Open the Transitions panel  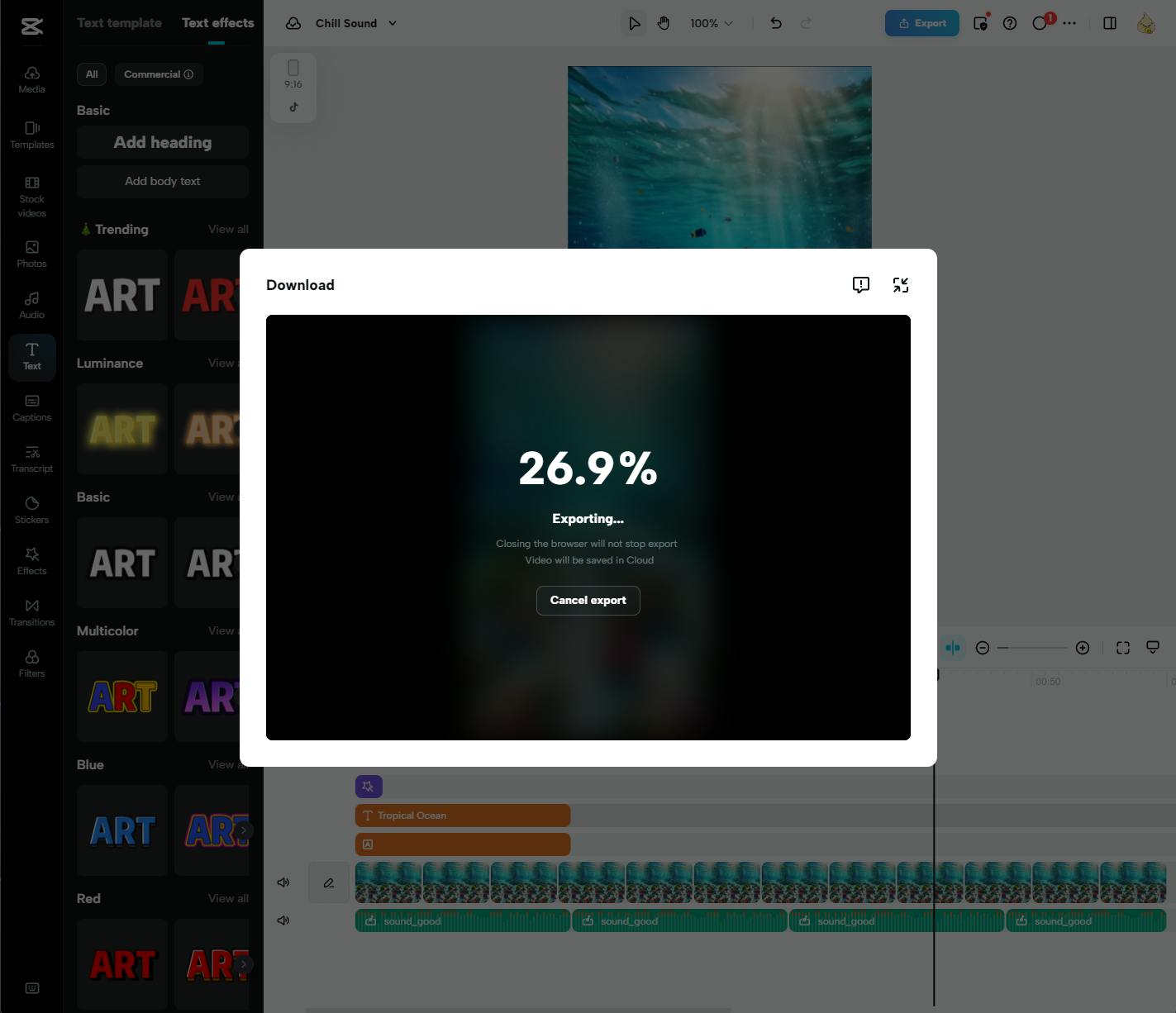pyautogui.click(x=31, y=612)
